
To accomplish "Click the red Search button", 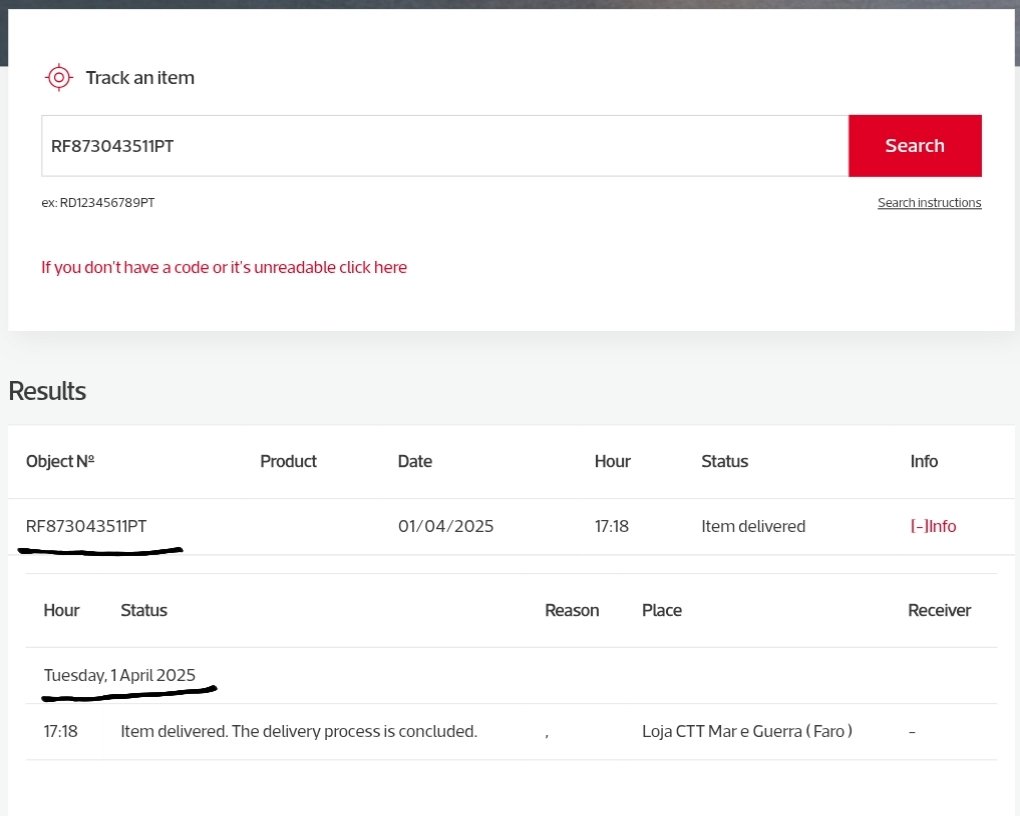I will (x=915, y=146).
